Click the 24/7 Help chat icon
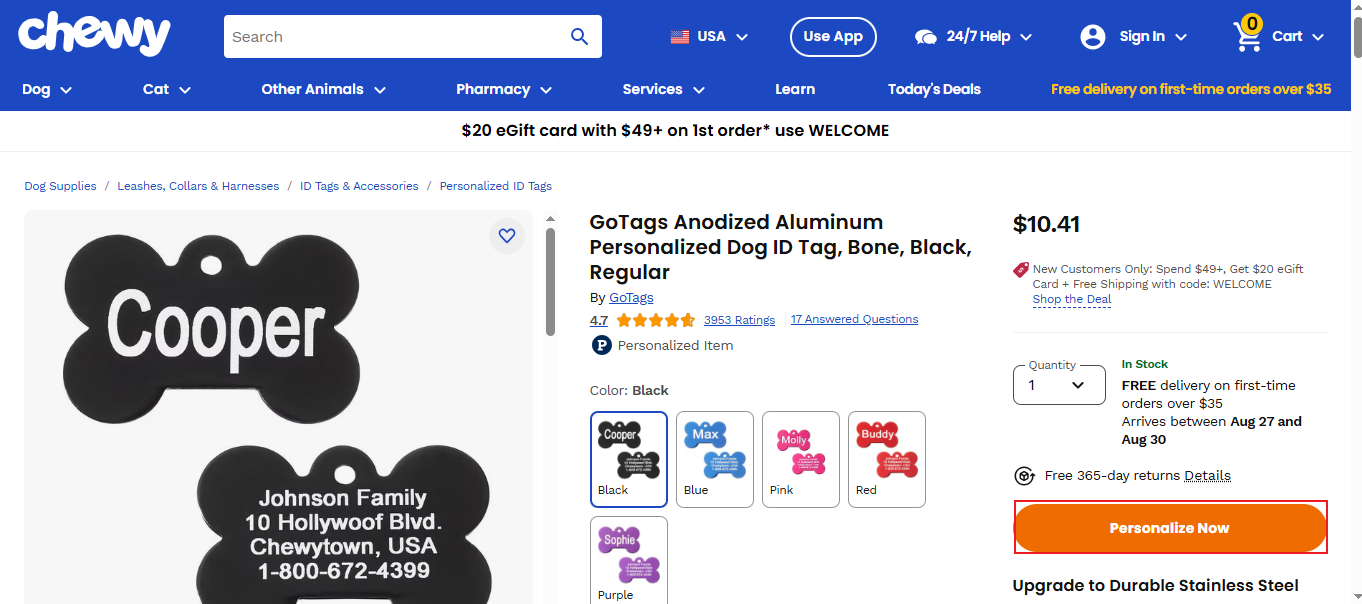This screenshot has width=1362, height=604. point(926,37)
